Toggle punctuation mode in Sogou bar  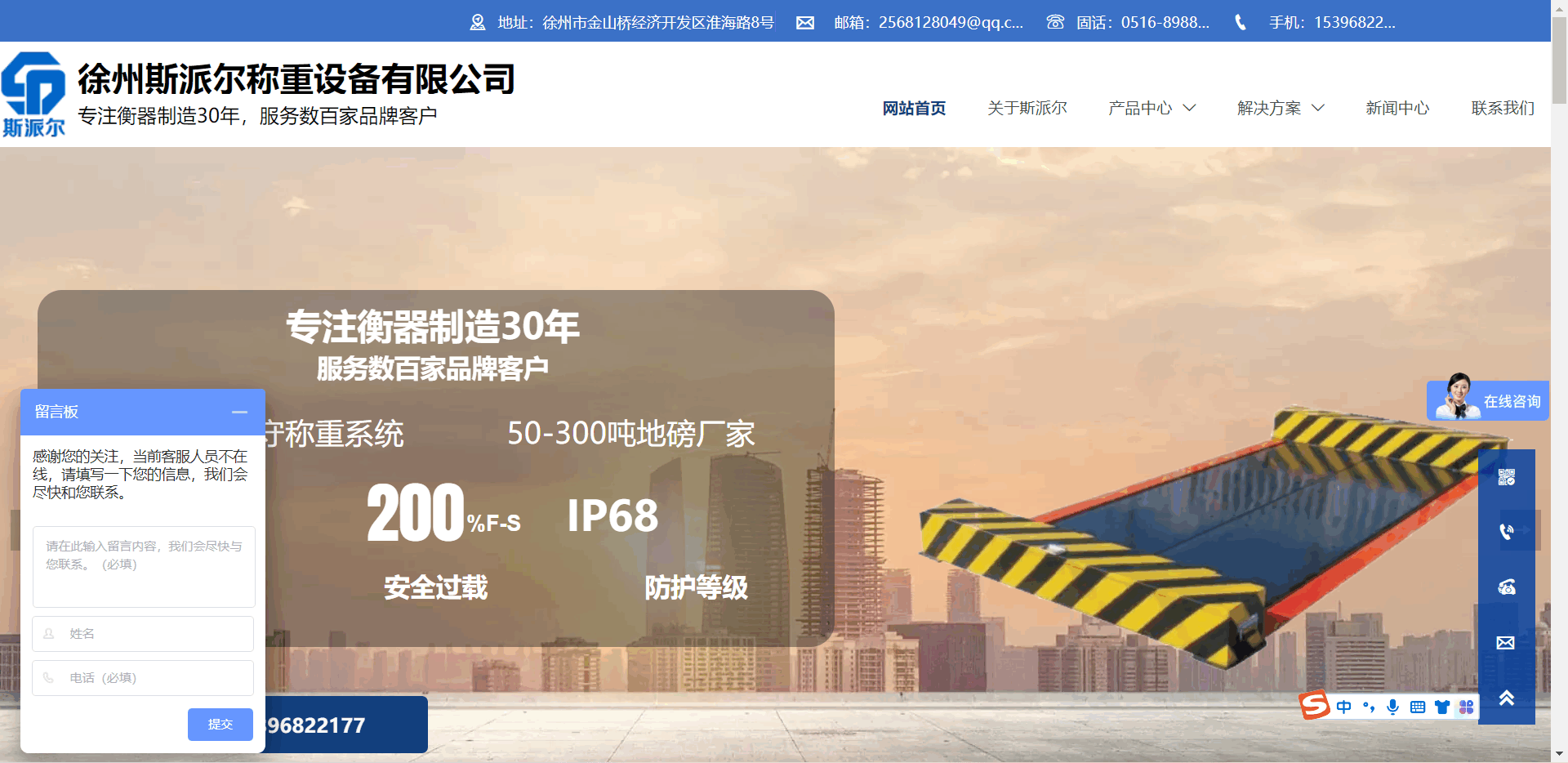[1369, 707]
